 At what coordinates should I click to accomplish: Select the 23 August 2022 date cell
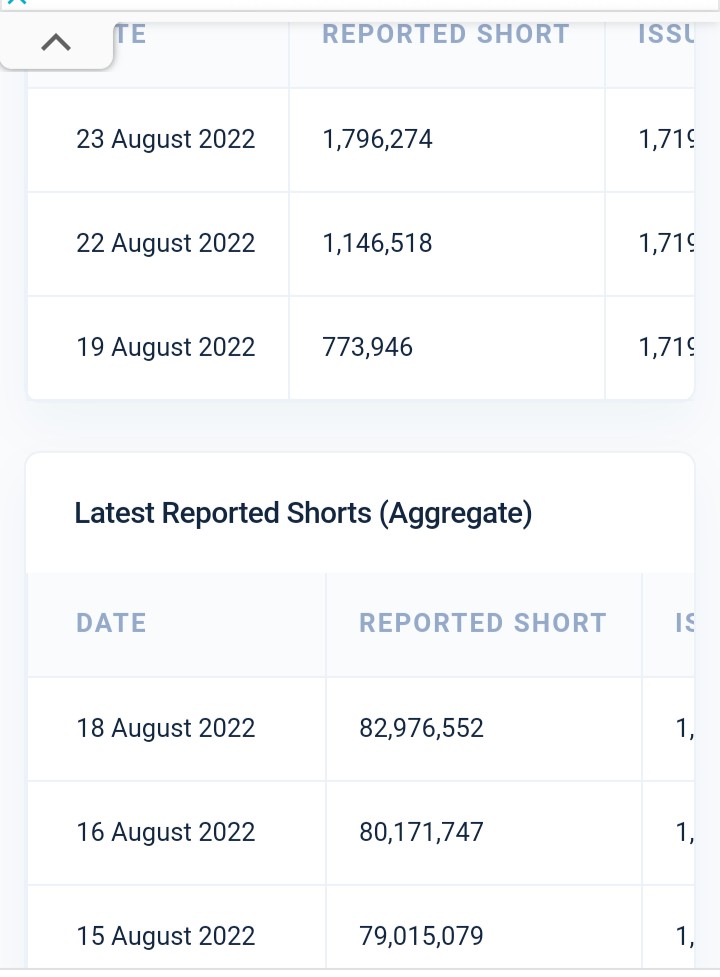point(166,139)
